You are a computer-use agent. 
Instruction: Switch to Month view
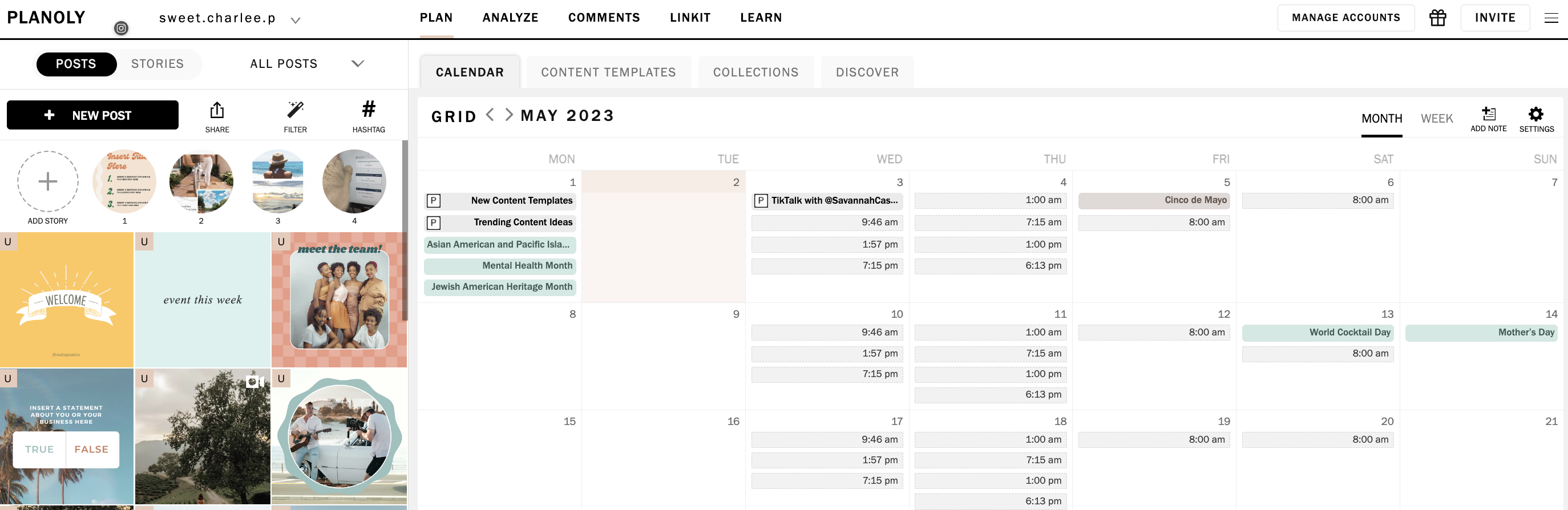pos(1382,119)
